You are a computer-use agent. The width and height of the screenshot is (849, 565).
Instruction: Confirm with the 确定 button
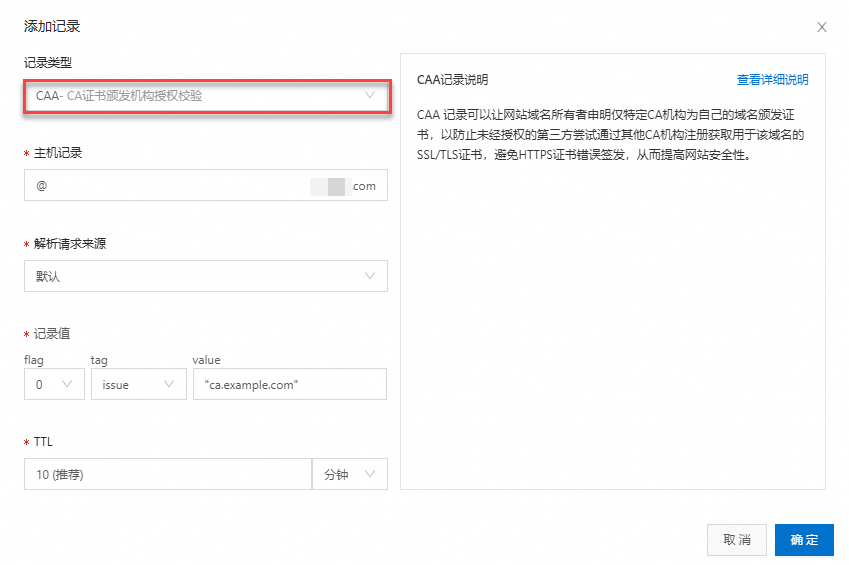click(804, 540)
